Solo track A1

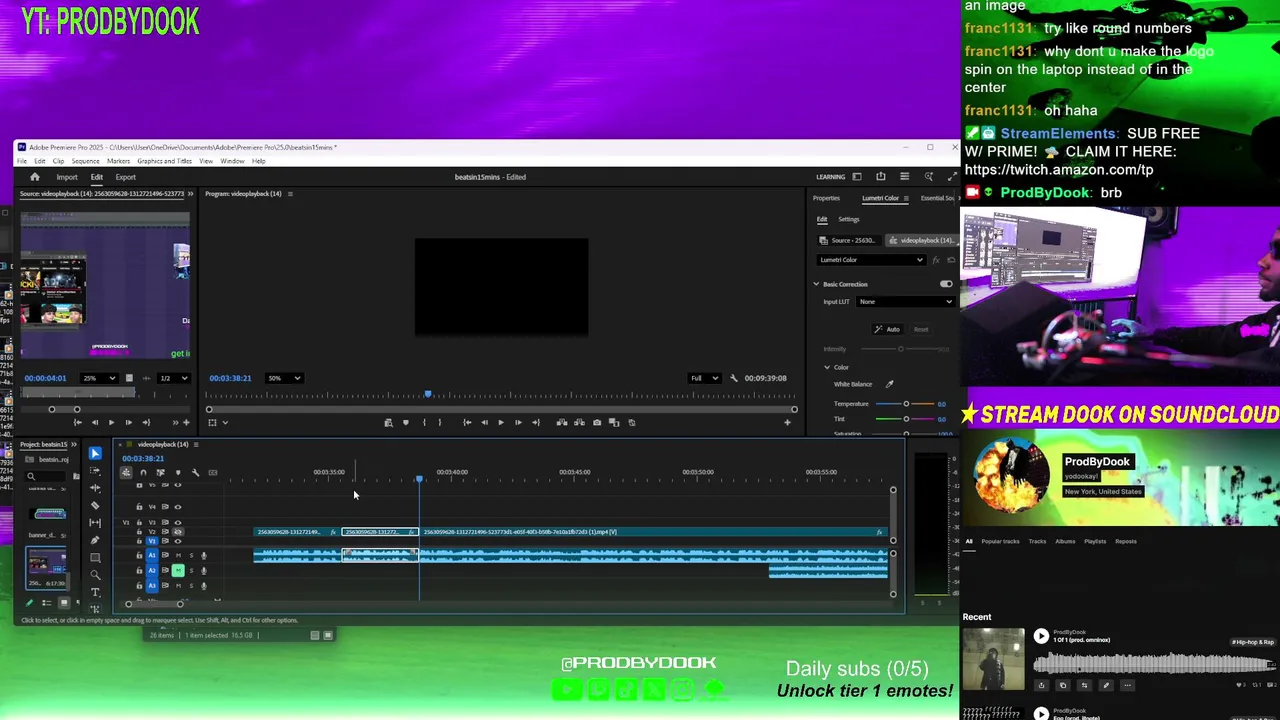tap(191, 556)
